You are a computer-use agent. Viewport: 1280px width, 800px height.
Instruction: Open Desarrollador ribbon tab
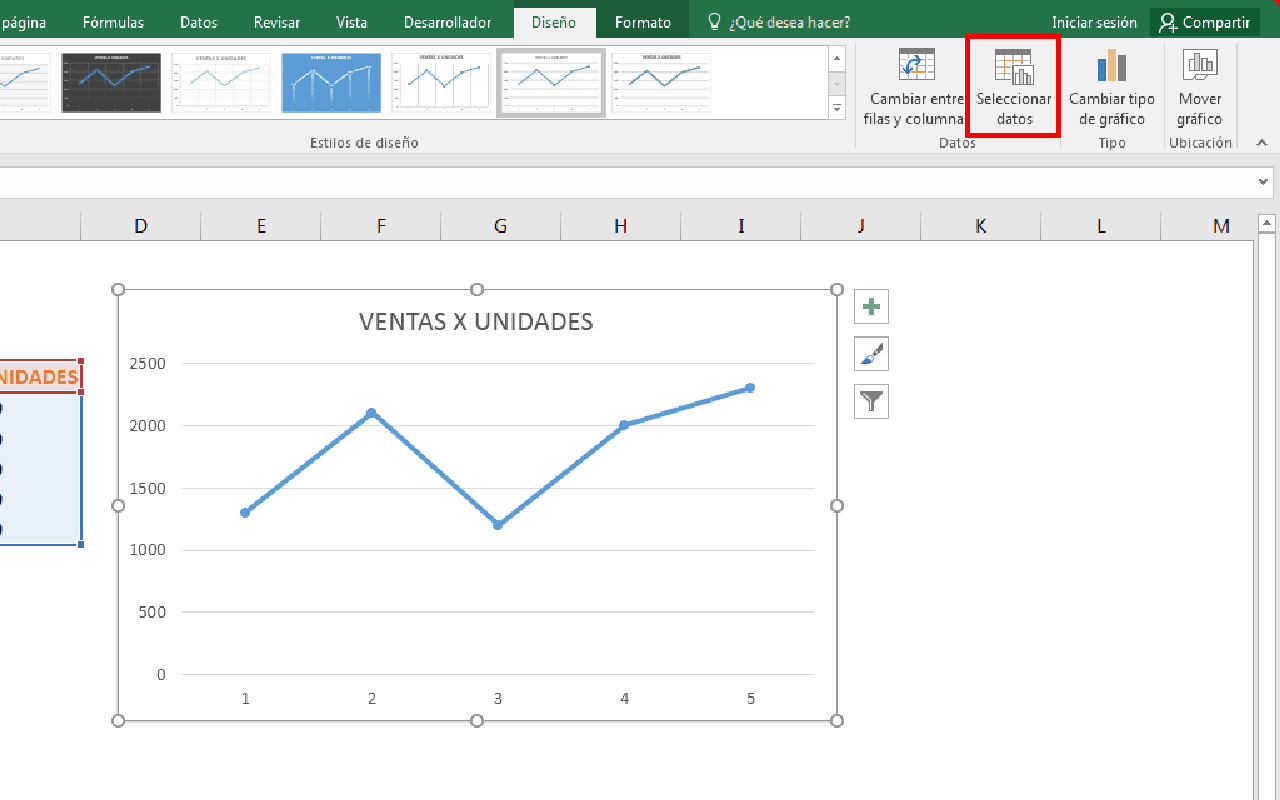pyautogui.click(x=447, y=22)
